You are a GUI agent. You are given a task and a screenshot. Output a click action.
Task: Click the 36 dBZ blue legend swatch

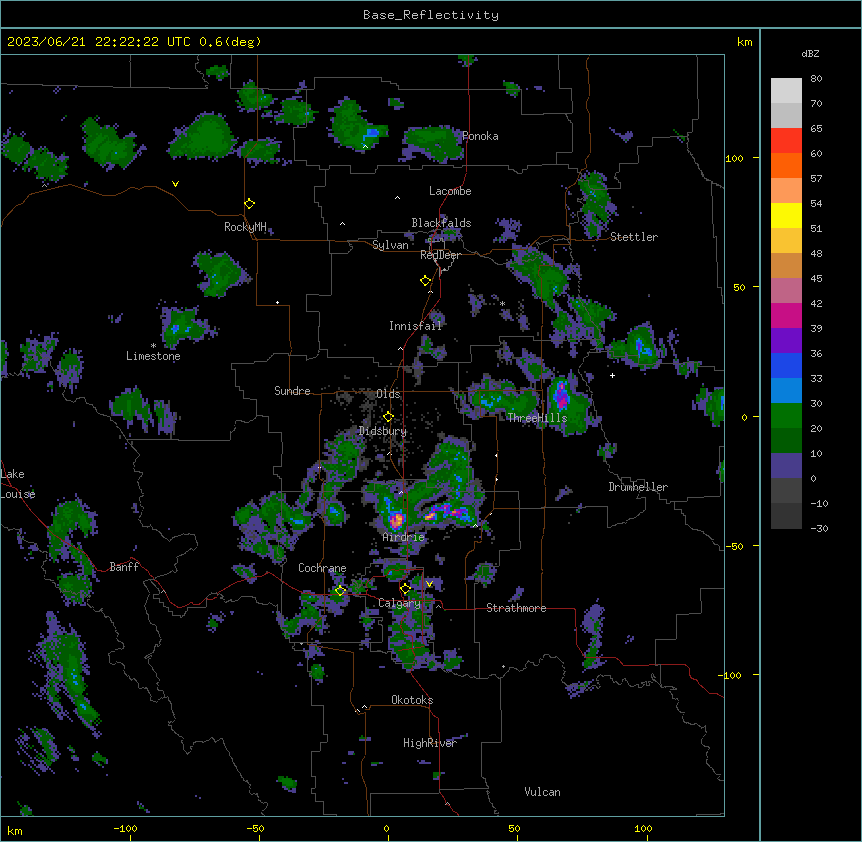786,365
